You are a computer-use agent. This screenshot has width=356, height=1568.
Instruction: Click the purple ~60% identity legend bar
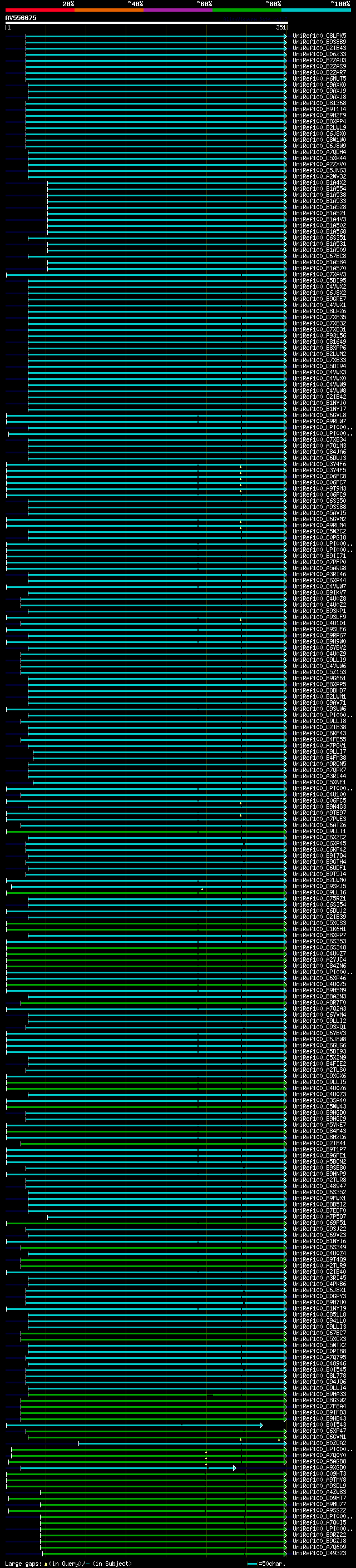coord(177,10)
